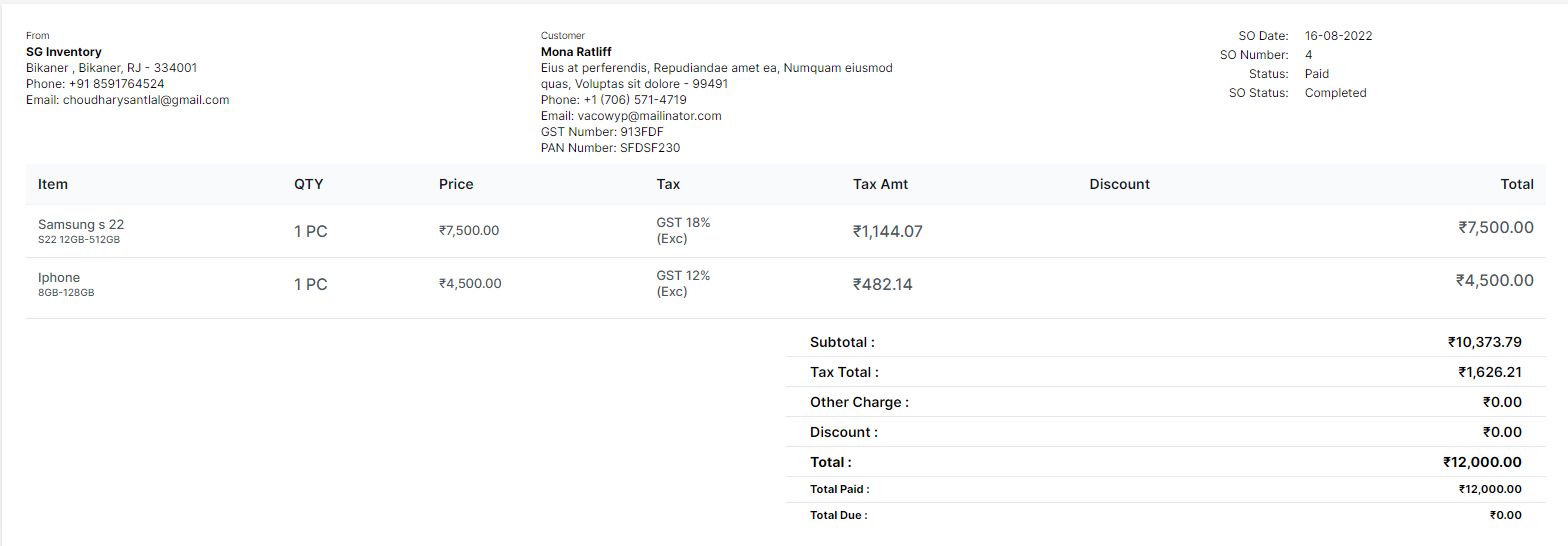
Task: Click the Price column header
Action: [x=456, y=184]
